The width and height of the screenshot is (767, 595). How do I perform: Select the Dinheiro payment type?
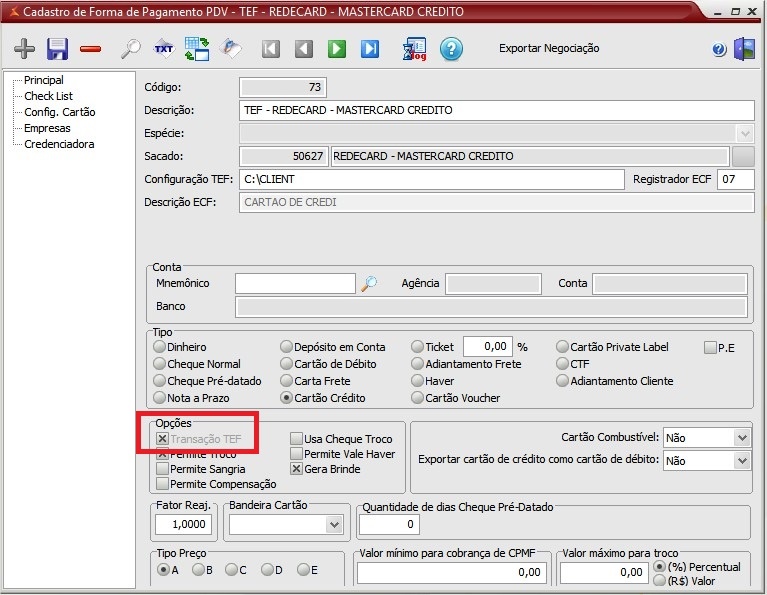coord(159,347)
